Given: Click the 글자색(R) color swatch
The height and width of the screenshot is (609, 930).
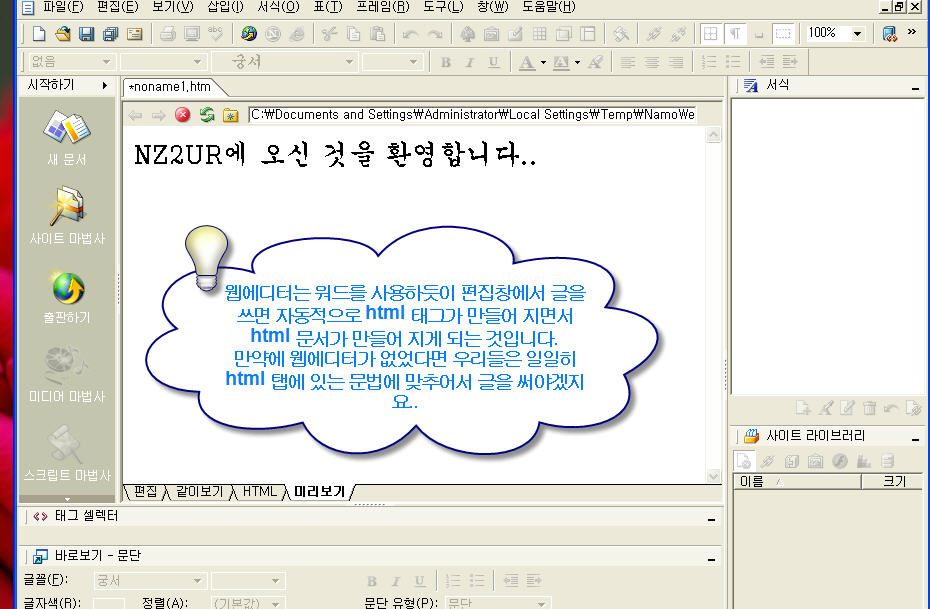Looking at the screenshot, I should point(109,604).
